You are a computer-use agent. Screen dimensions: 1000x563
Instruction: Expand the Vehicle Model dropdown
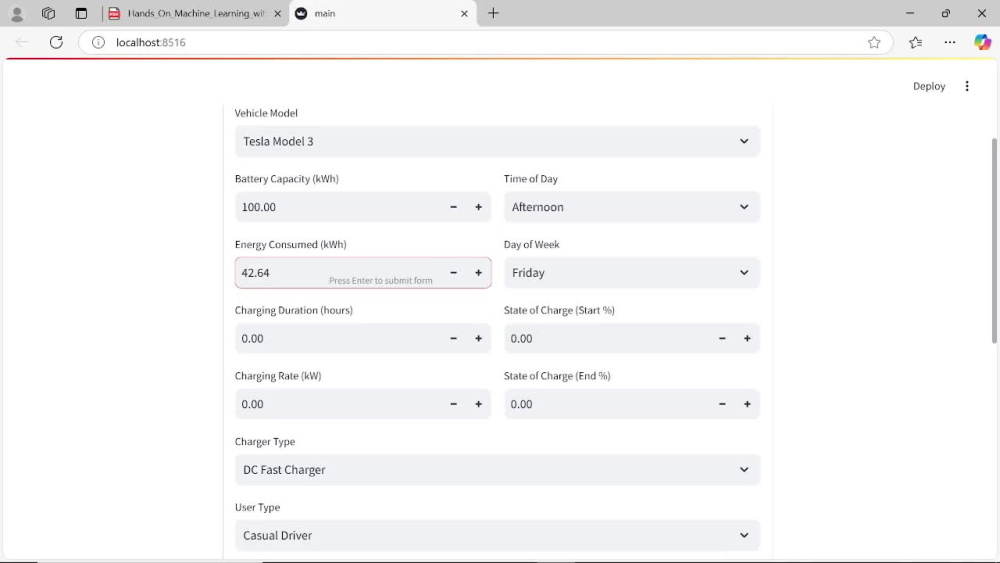click(x=497, y=142)
